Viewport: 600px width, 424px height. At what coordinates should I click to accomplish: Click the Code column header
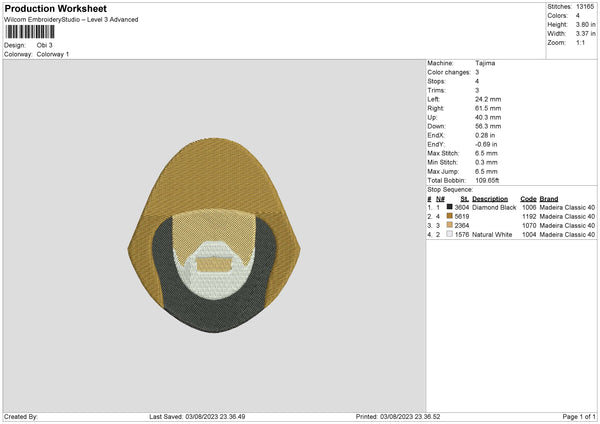[x=528, y=199]
